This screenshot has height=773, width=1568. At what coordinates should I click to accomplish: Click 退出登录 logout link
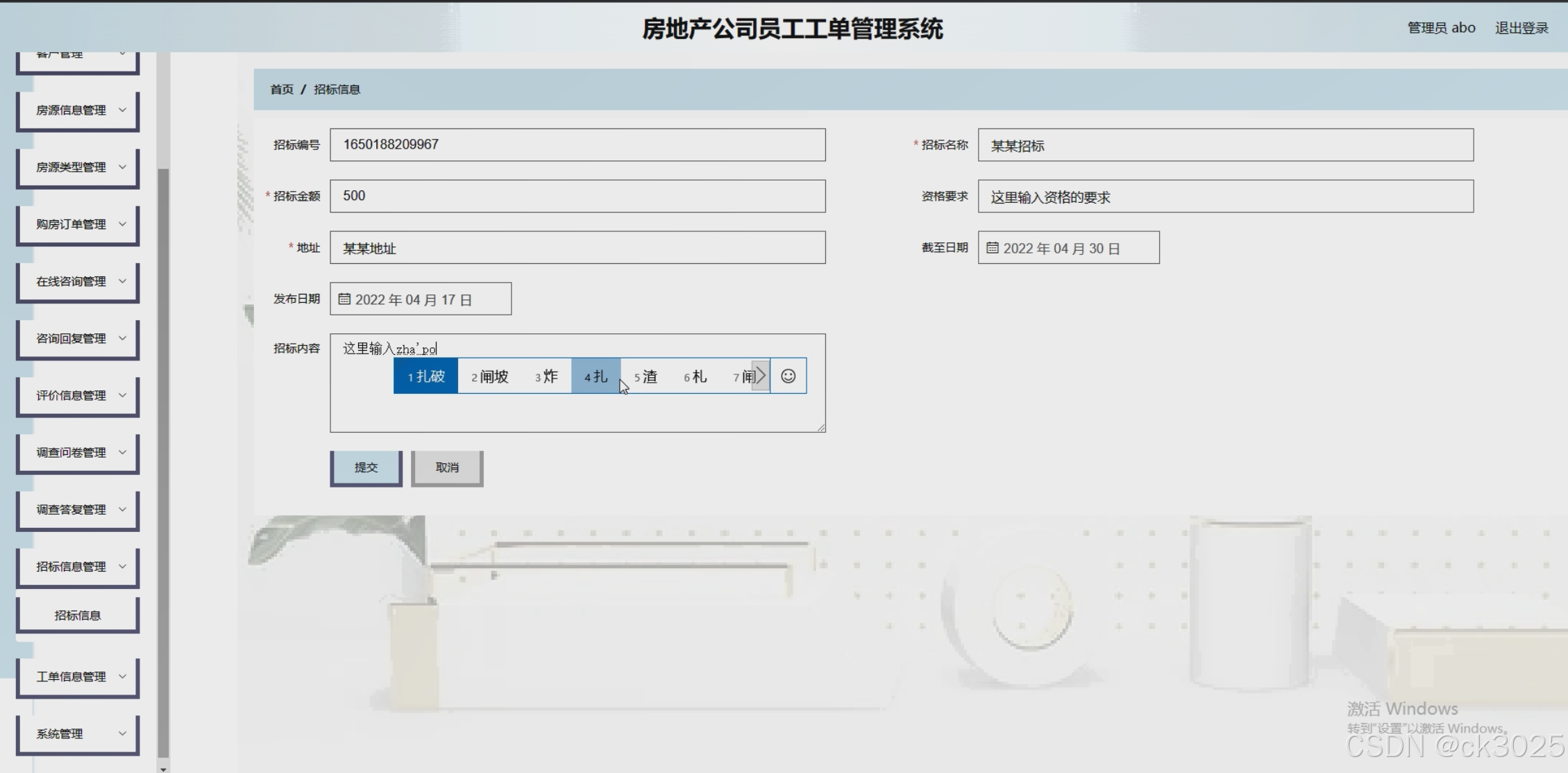1521,28
